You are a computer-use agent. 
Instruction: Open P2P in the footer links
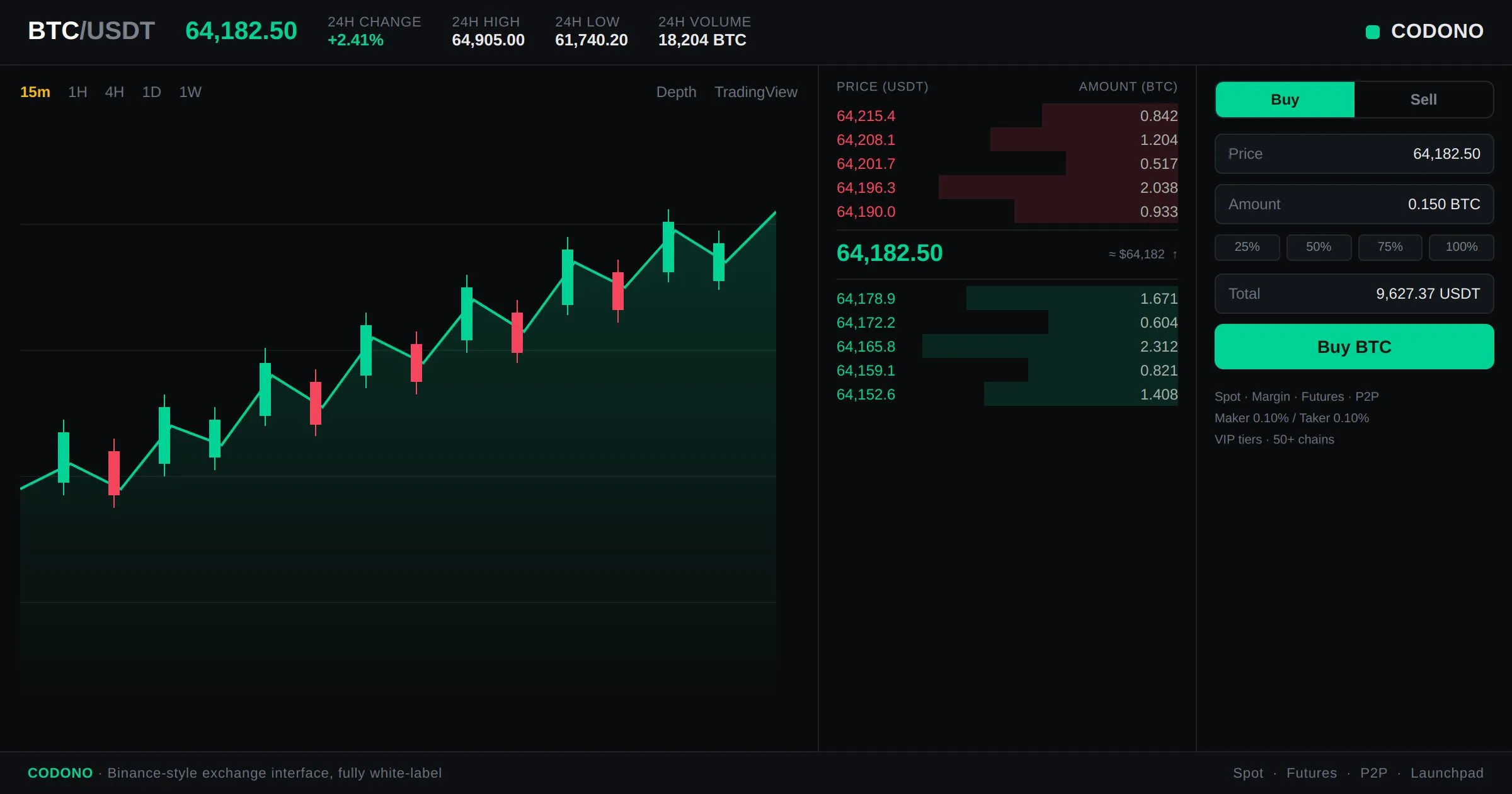pos(1373,773)
